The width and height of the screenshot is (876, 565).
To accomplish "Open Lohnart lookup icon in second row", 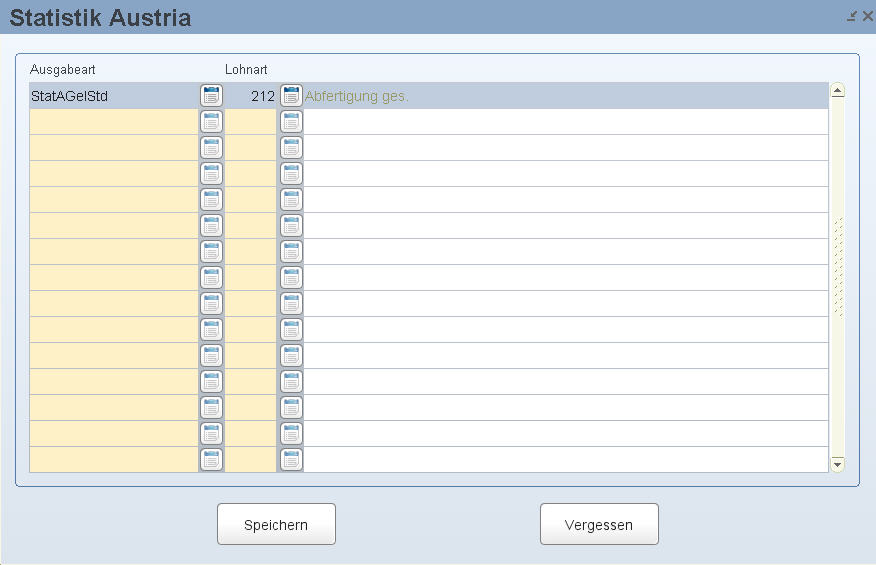I will (291, 122).
